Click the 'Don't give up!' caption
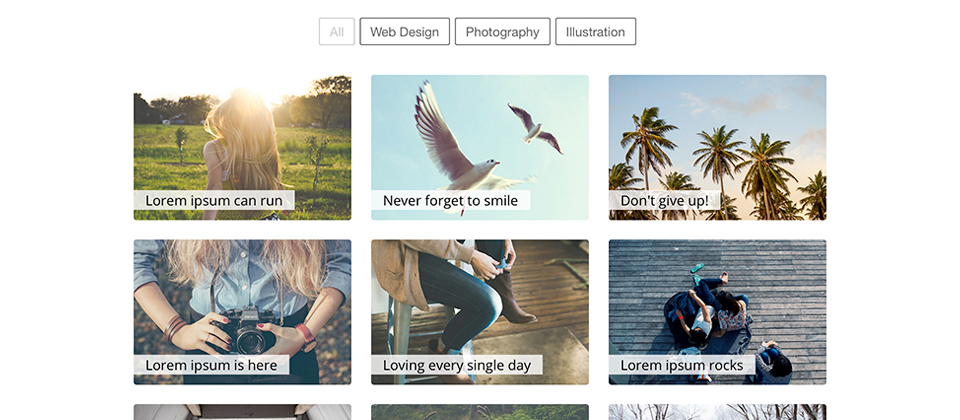The width and height of the screenshot is (960, 420). point(664,201)
